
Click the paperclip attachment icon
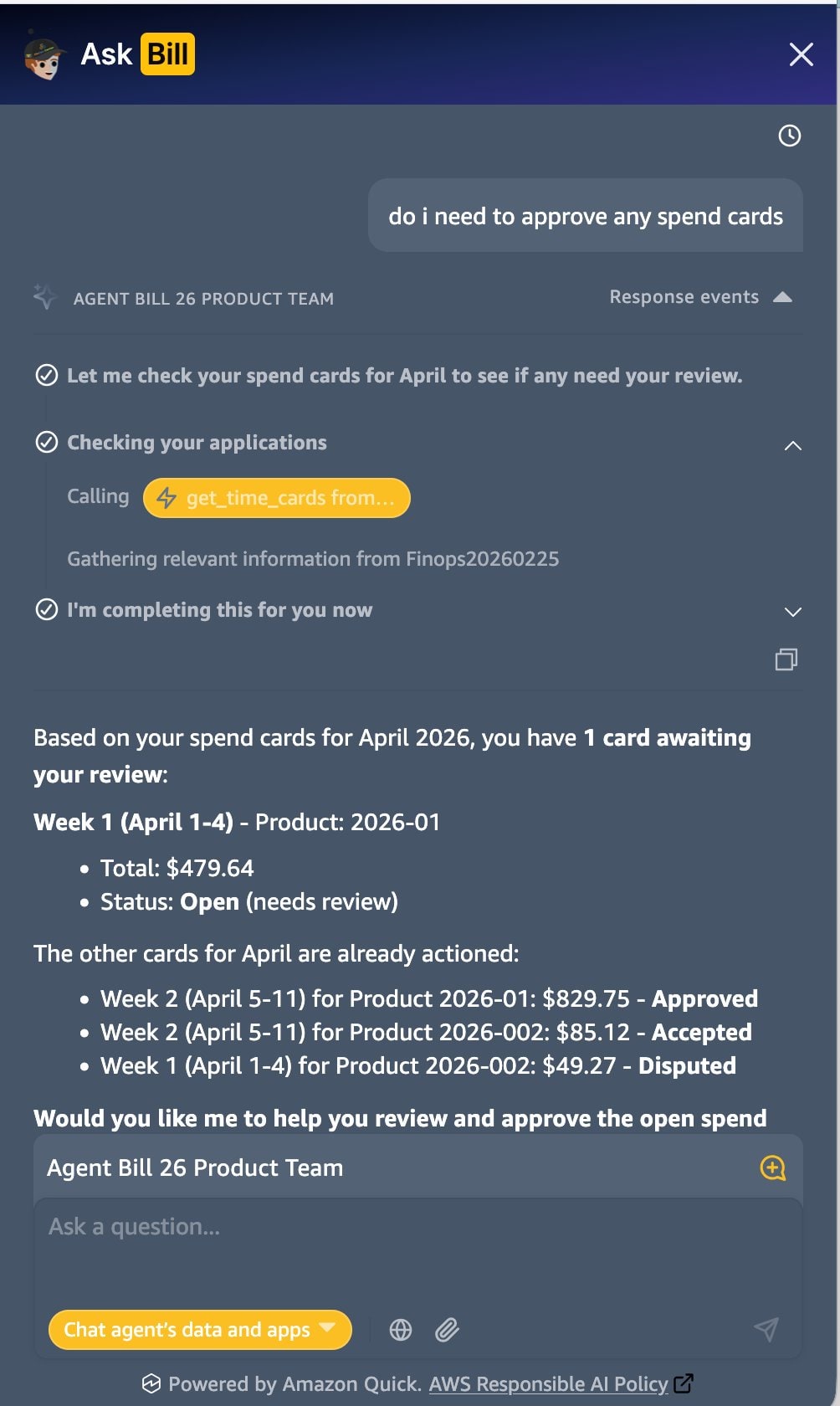448,1330
